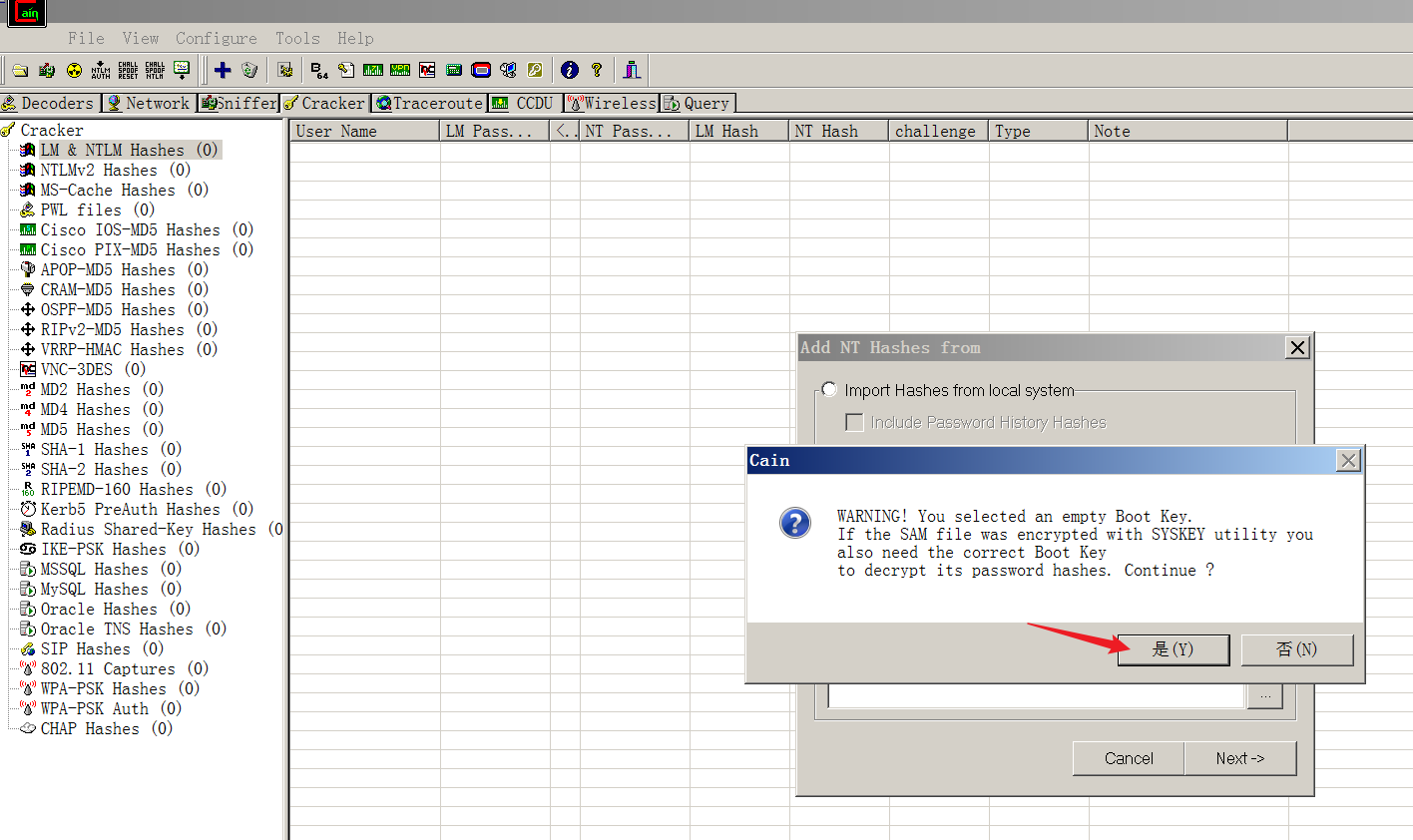Click the Cain application logo icon
This screenshot has width=1413, height=840.
27,12
